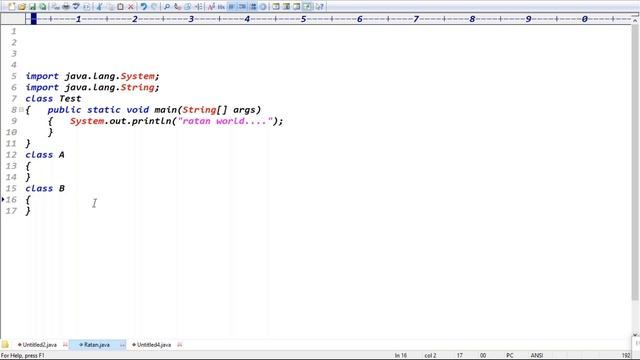Click the "col 2" status bar entry
640x360 pixels.
coord(430,356)
